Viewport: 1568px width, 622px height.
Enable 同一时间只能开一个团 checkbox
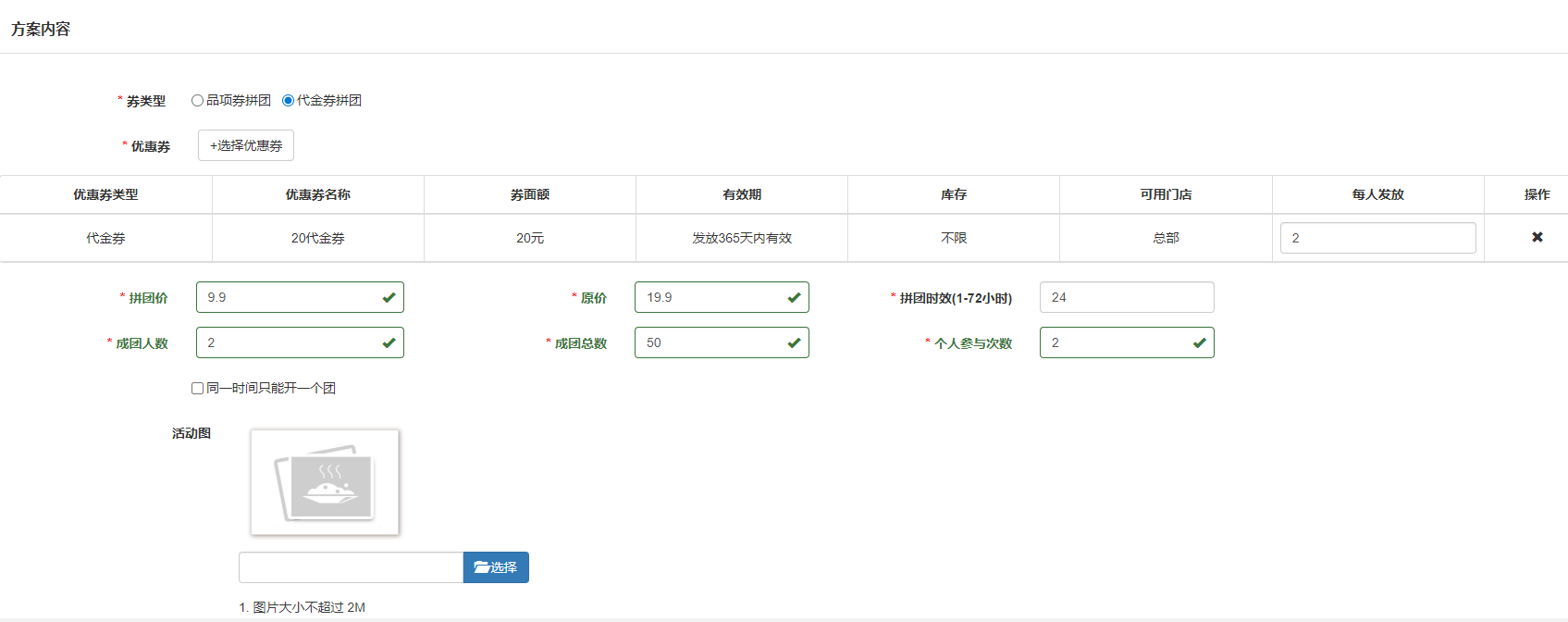[197, 389]
